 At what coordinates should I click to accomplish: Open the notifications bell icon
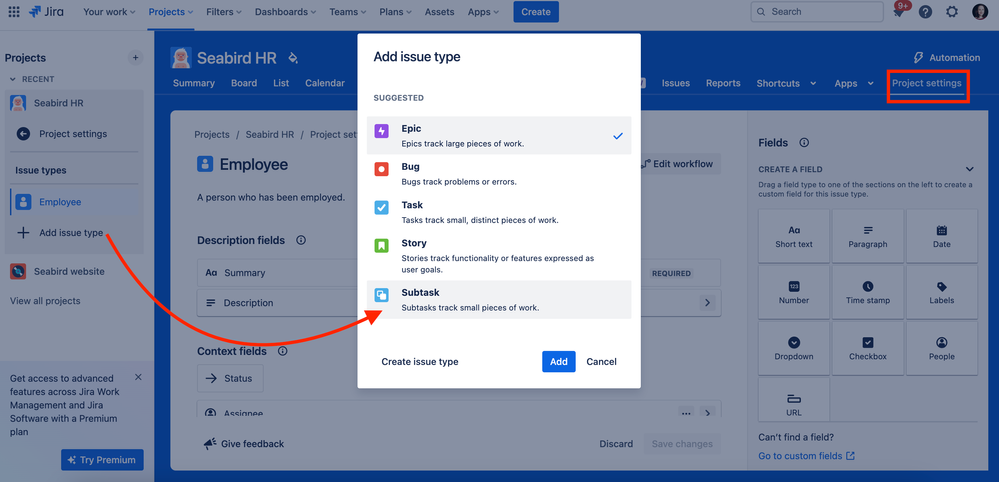(x=898, y=12)
